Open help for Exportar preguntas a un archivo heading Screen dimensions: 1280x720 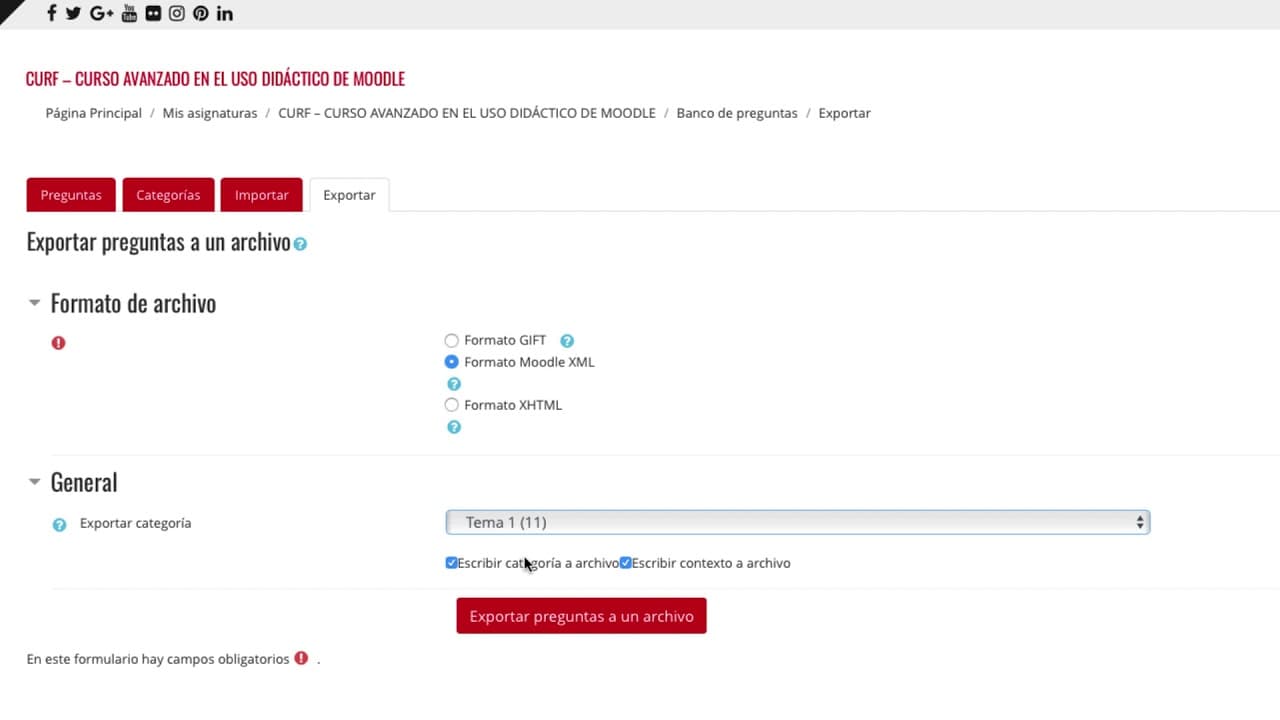pyautogui.click(x=300, y=244)
